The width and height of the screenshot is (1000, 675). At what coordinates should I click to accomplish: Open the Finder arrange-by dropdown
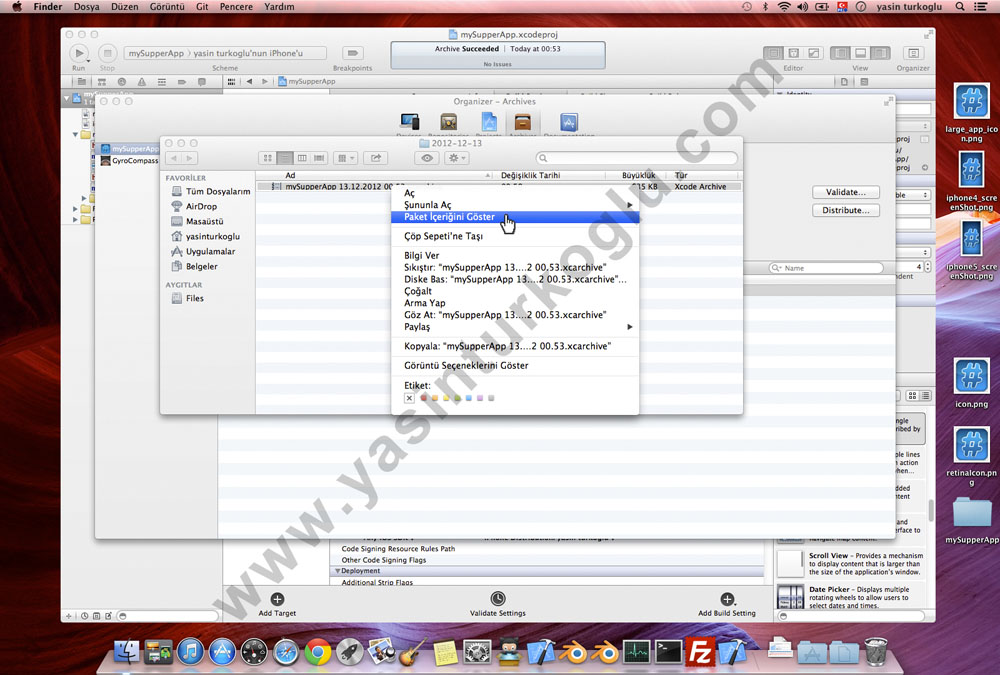[x=346, y=158]
